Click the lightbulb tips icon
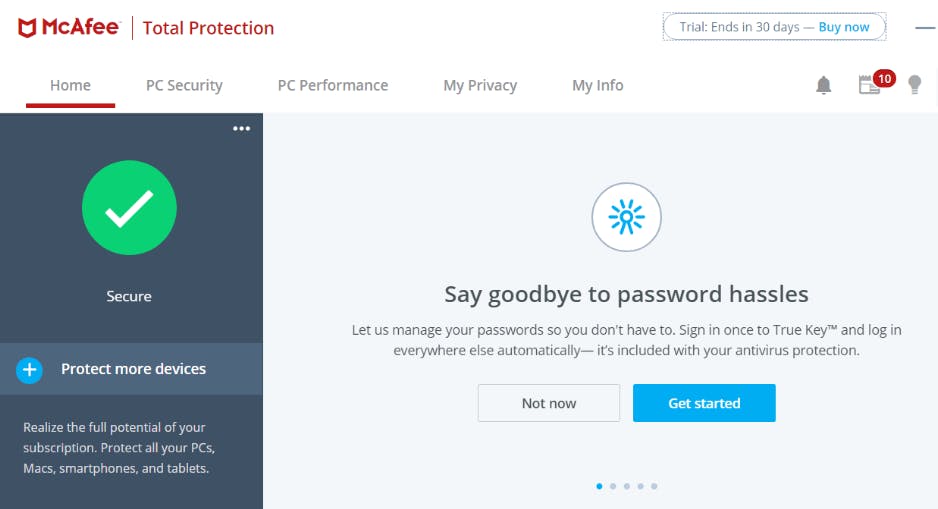 [x=915, y=85]
